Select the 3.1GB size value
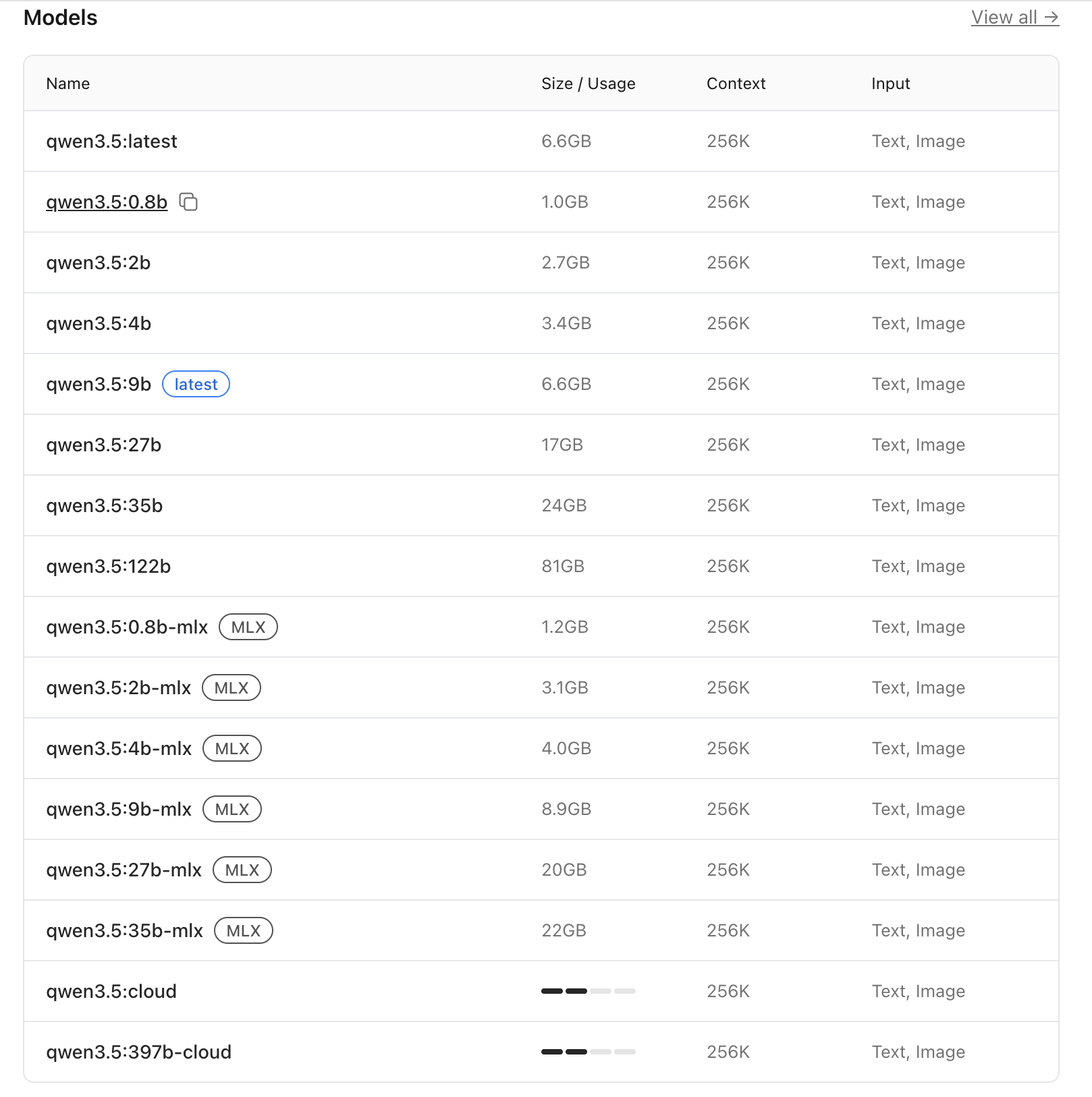The height and width of the screenshot is (1097, 1092). [x=565, y=687]
